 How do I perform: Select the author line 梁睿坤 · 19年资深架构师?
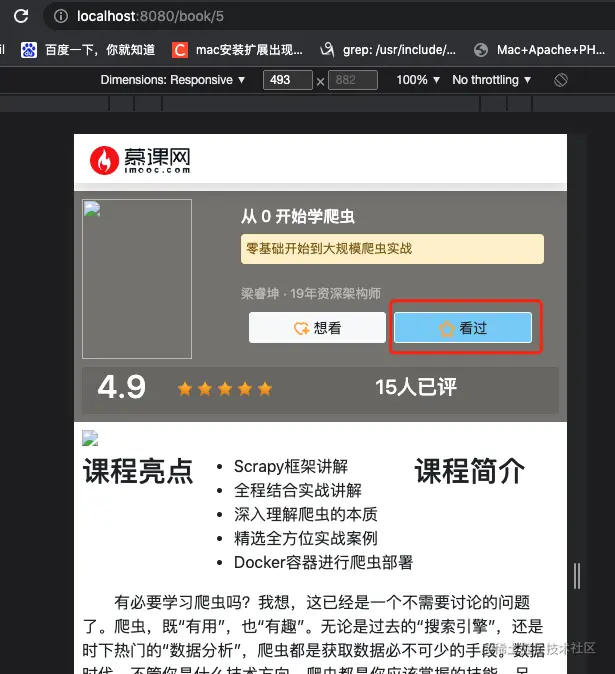311,294
